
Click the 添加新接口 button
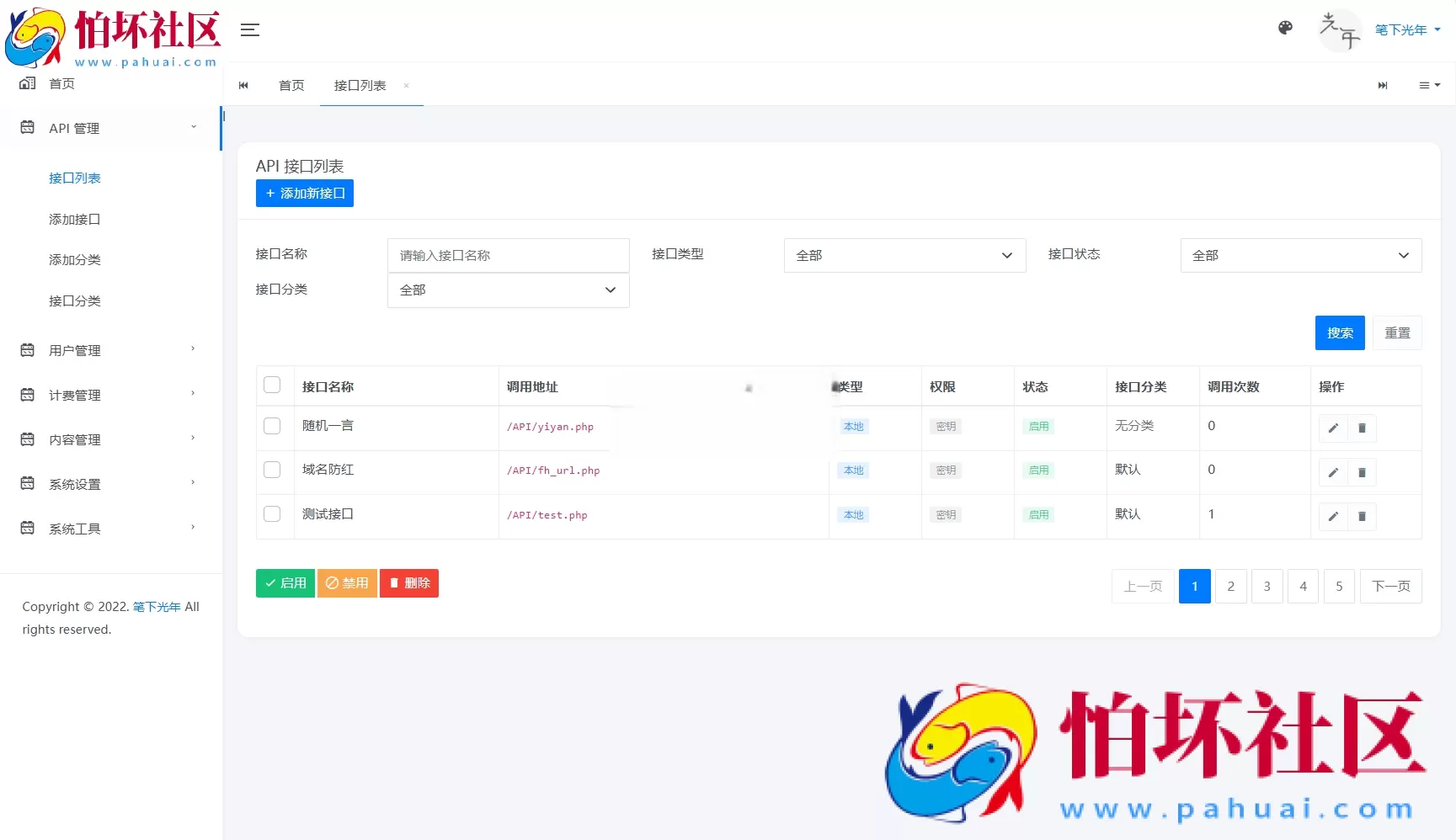(304, 193)
